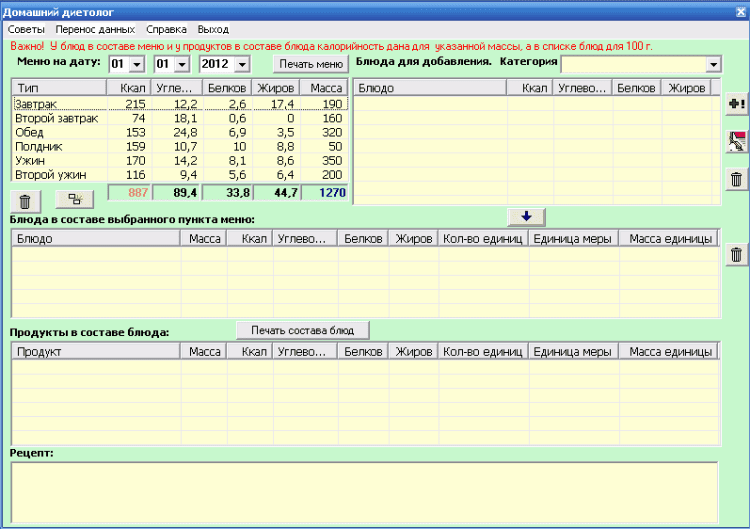
Task: Click inside the Рецепт text area
Action: click(x=363, y=490)
